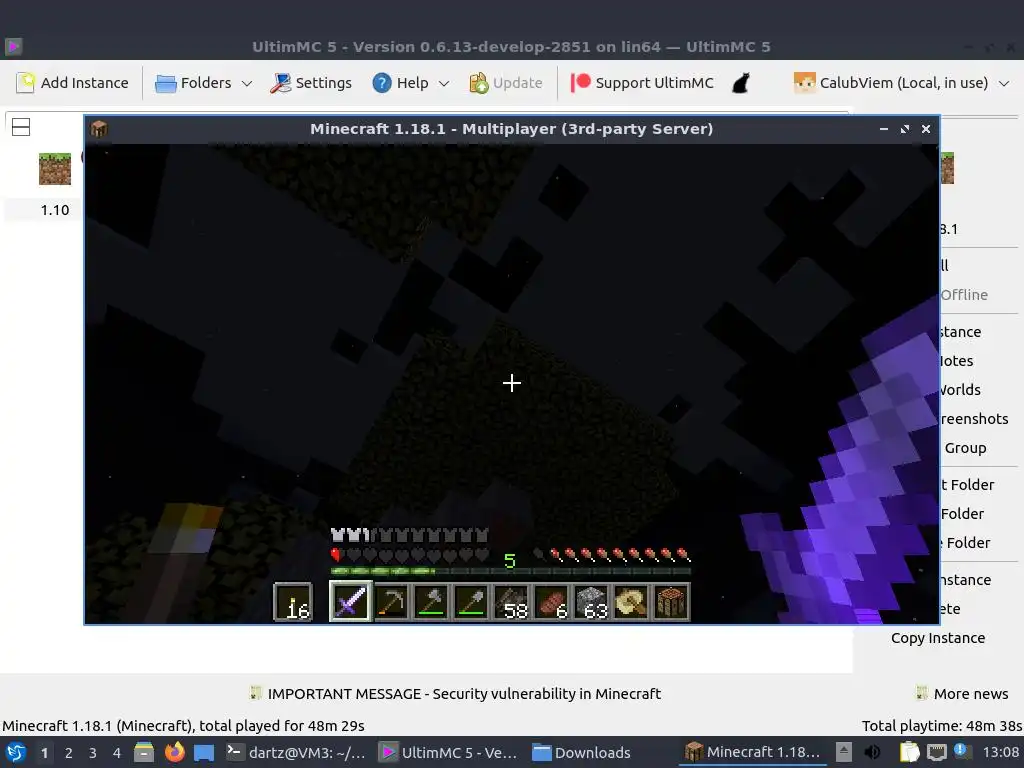Switch to workspace 1
Image resolution: width=1024 pixels, height=768 pixels.
pyautogui.click(x=44, y=753)
